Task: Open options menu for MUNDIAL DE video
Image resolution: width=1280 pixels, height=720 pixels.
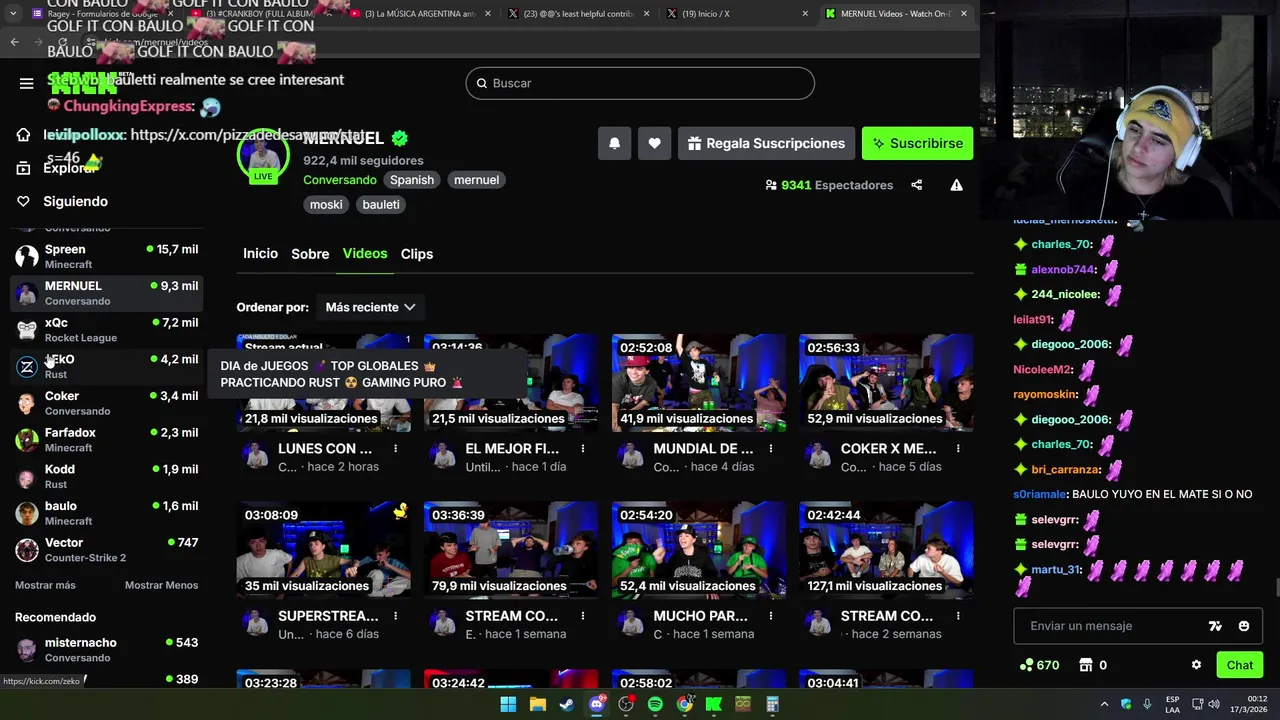Action: point(771,449)
